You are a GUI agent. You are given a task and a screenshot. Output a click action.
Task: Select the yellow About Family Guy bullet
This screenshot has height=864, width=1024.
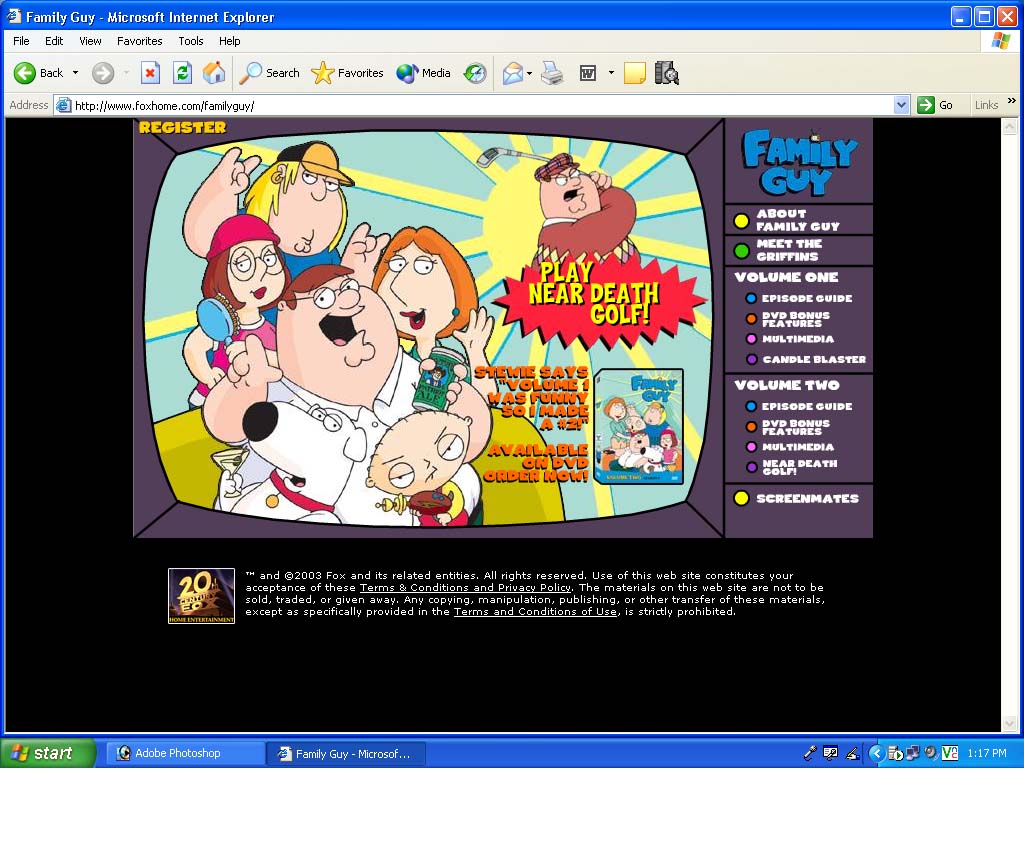[x=741, y=221]
